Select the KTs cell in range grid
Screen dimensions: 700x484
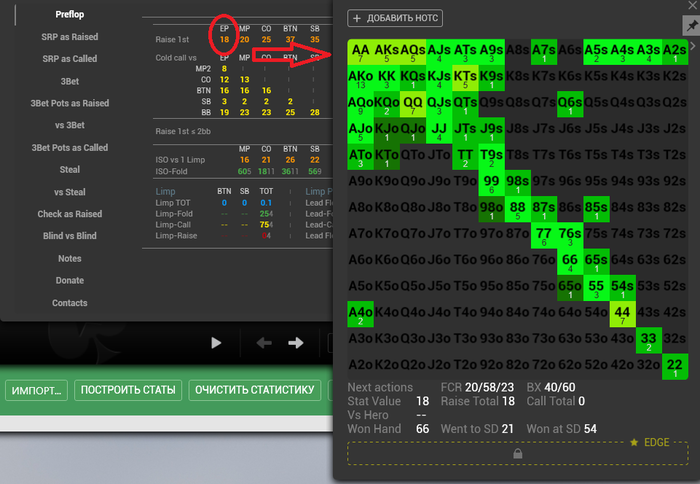[465, 78]
